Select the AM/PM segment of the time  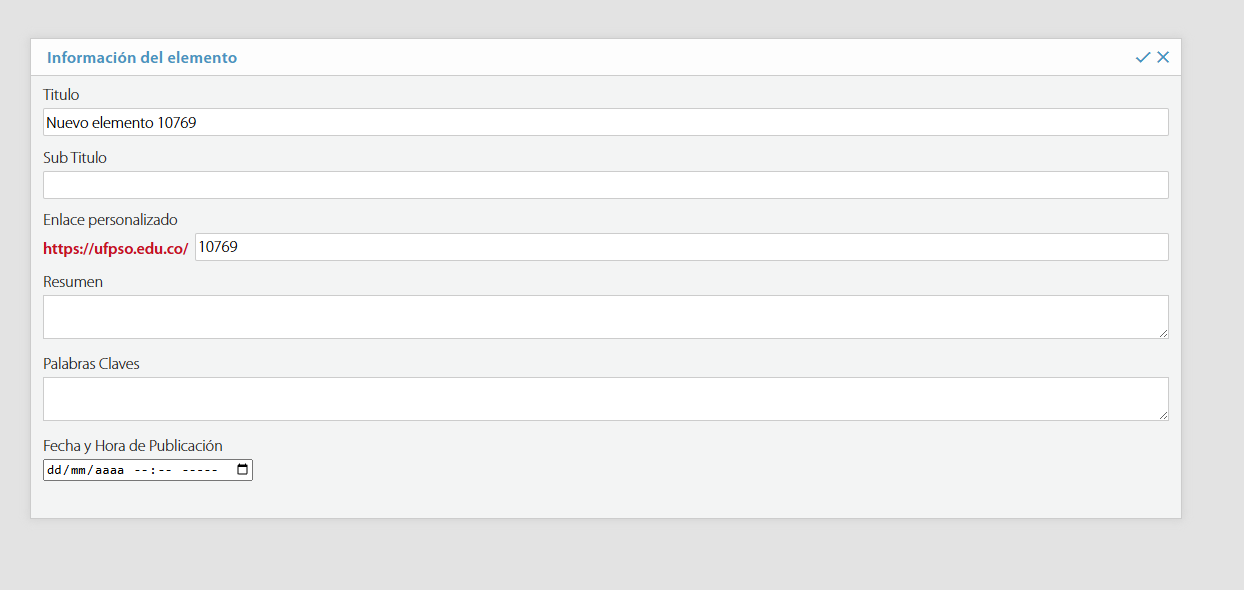200,470
